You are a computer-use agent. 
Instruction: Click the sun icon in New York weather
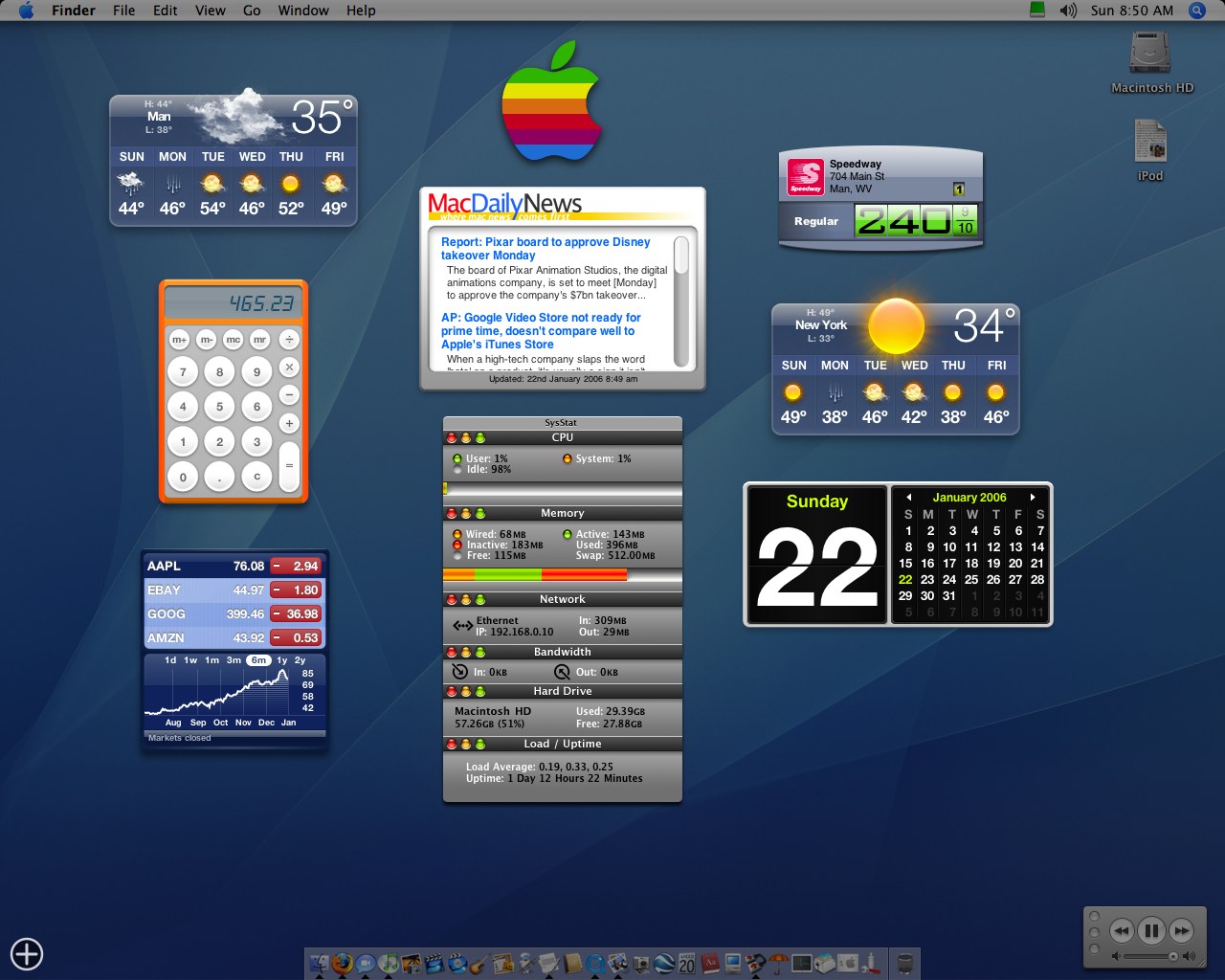(896, 325)
